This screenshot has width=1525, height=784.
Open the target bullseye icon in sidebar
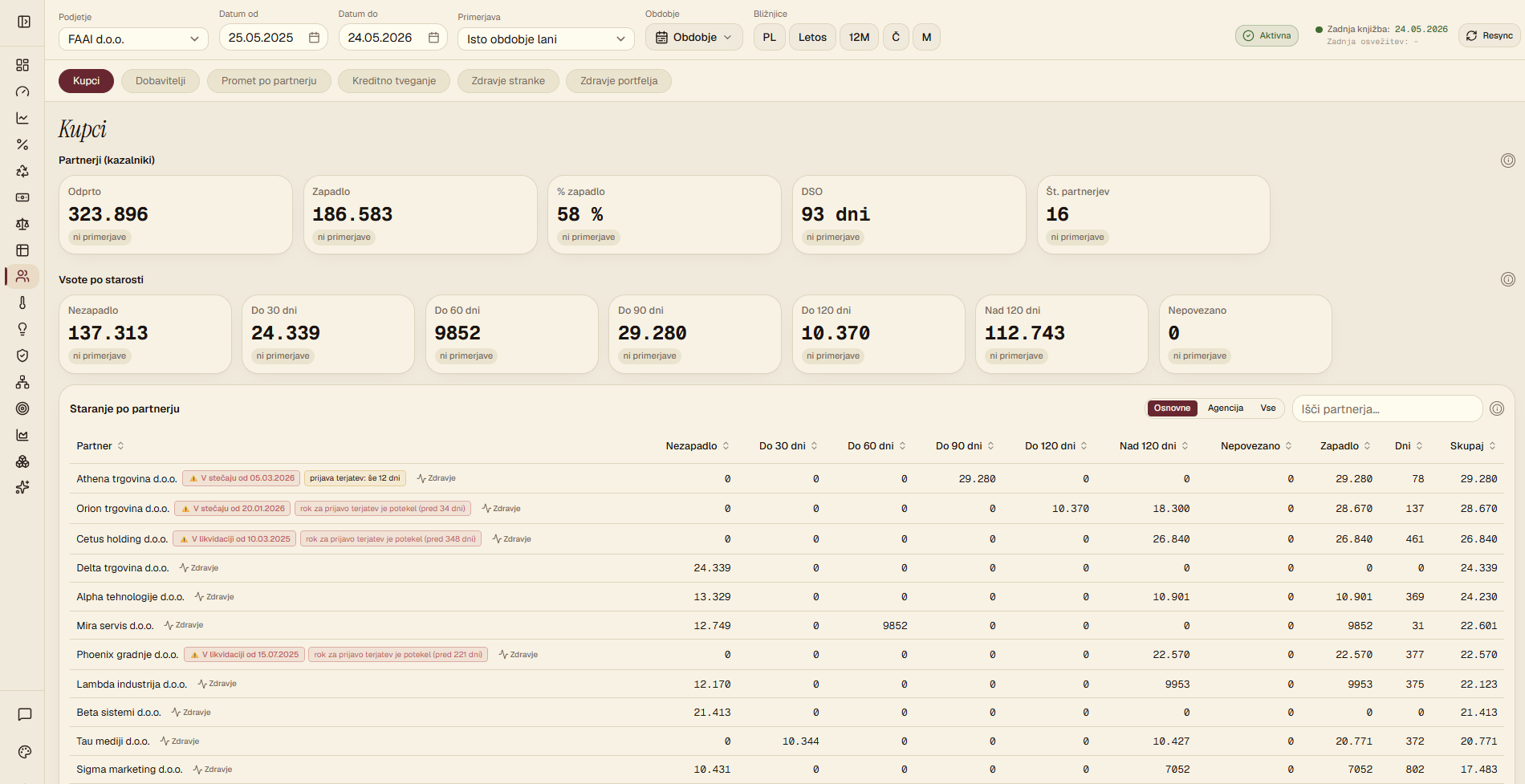[x=22, y=408]
